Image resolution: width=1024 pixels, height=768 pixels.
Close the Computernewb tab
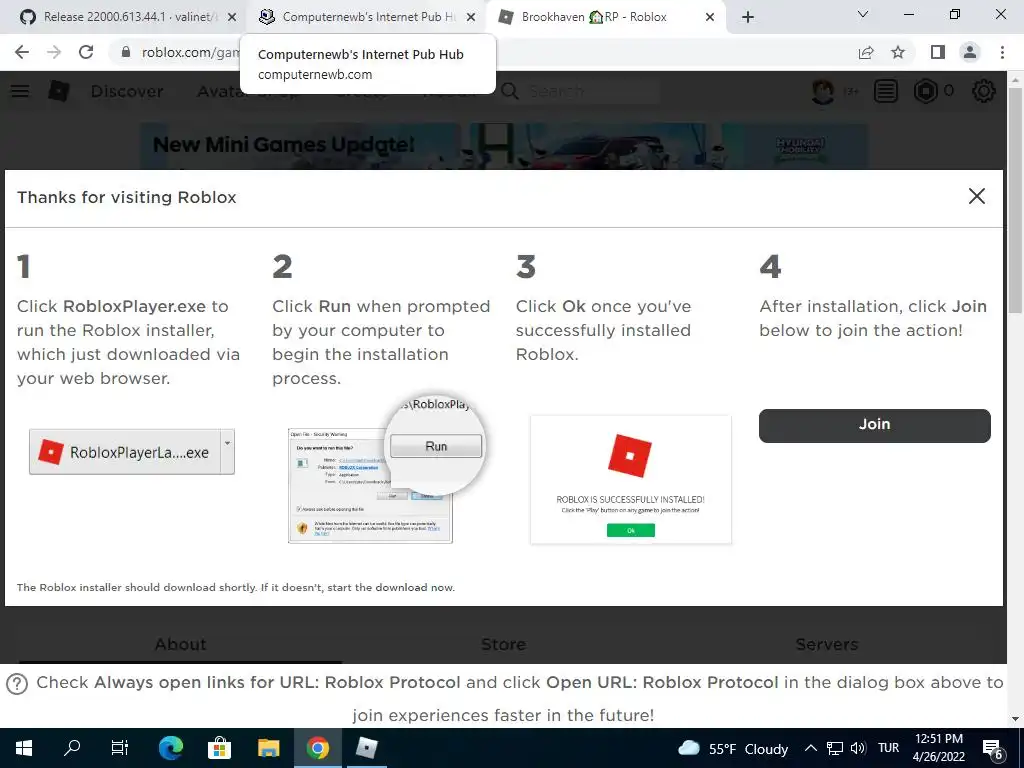(471, 18)
